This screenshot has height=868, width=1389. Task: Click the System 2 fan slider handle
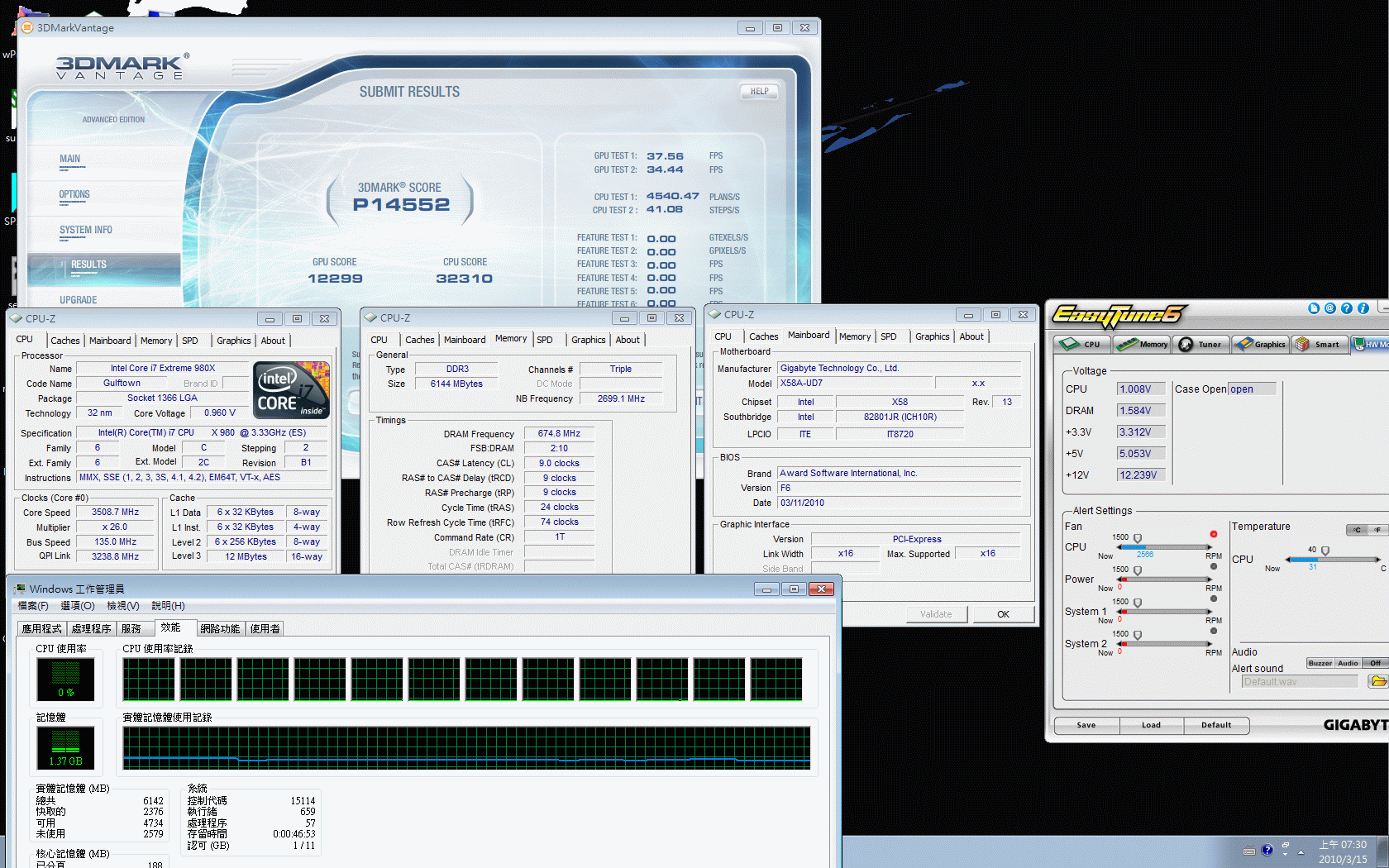click(1138, 636)
